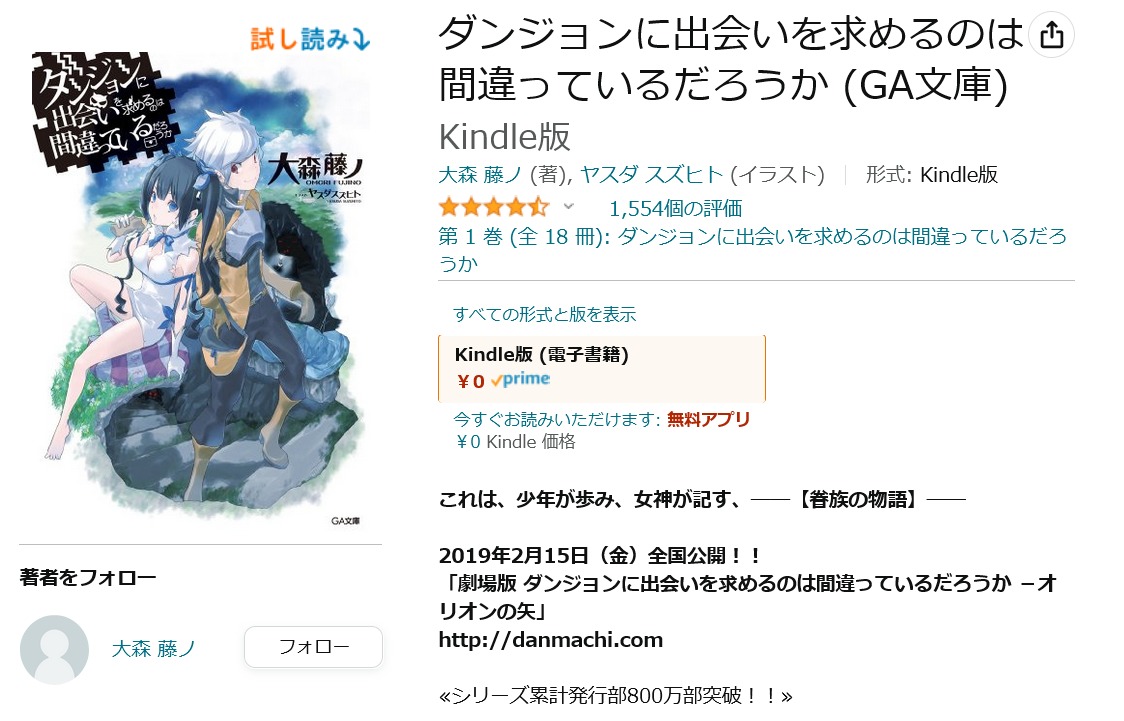The height and width of the screenshot is (721, 1124).
Task: Show すべての形式と版を表示
Action: [x=544, y=314]
